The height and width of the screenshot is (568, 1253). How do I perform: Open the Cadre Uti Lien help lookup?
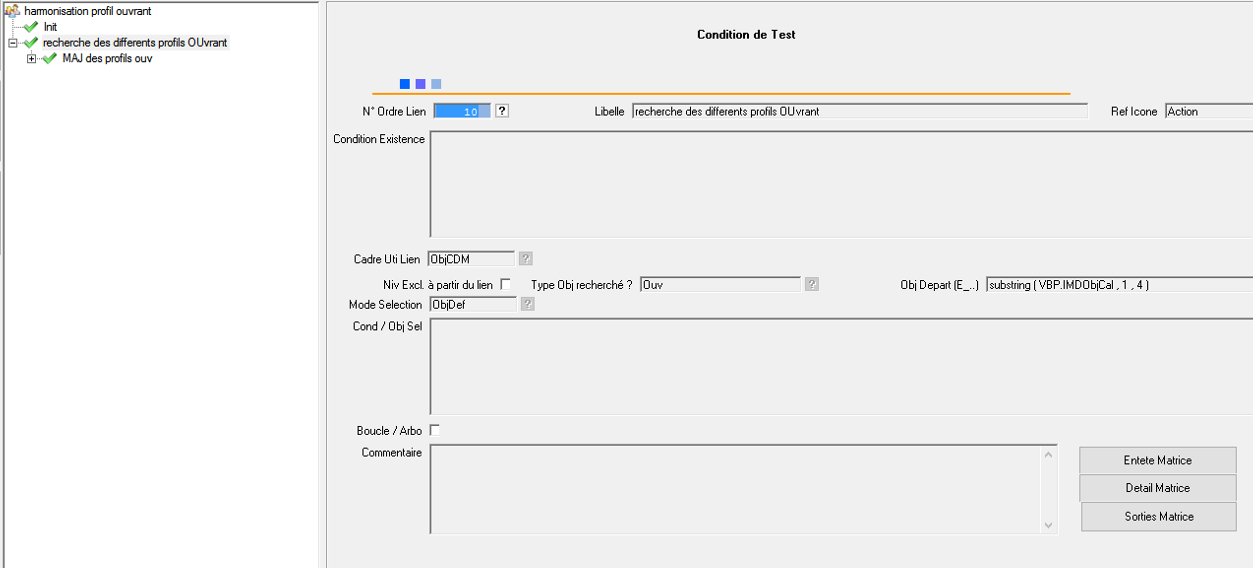coord(526,259)
